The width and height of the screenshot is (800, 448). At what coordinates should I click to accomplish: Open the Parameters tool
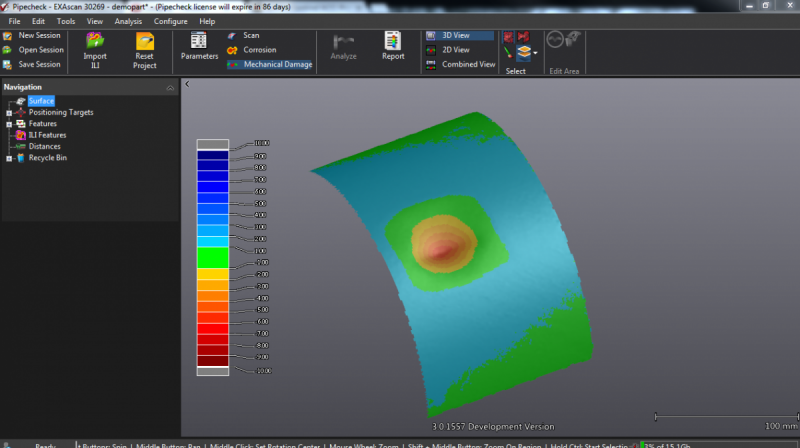click(x=198, y=41)
